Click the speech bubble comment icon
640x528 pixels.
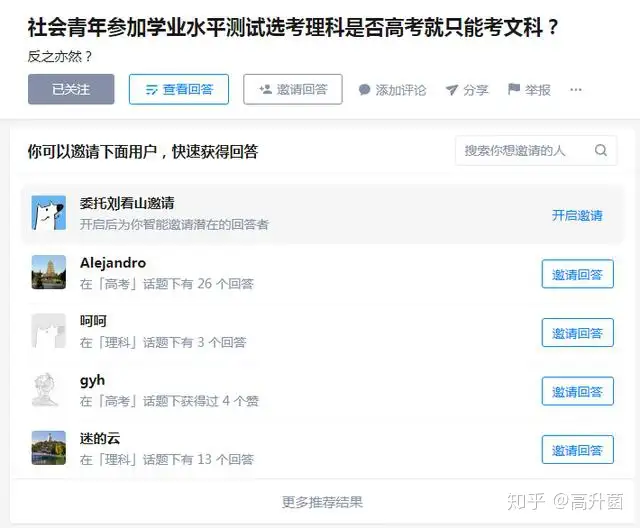click(364, 89)
